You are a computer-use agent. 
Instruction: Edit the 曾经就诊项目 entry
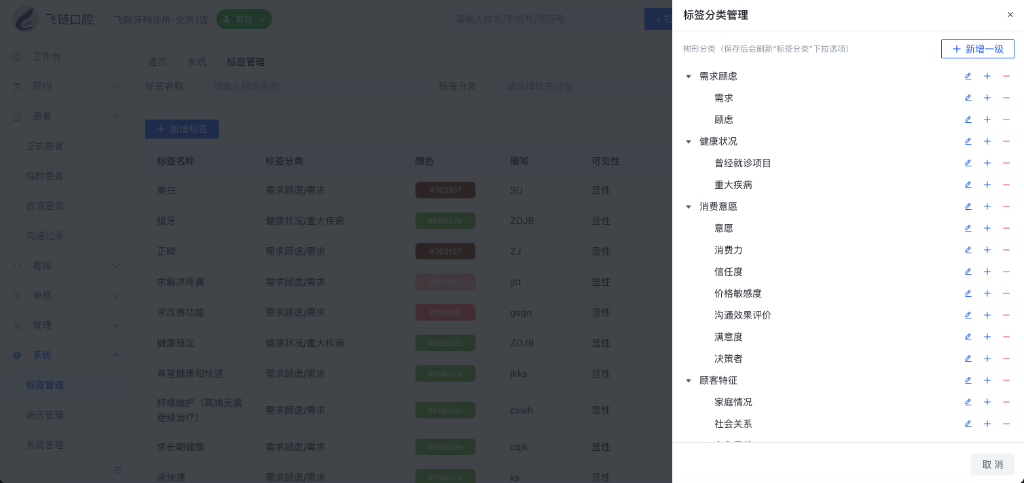pyautogui.click(x=968, y=163)
